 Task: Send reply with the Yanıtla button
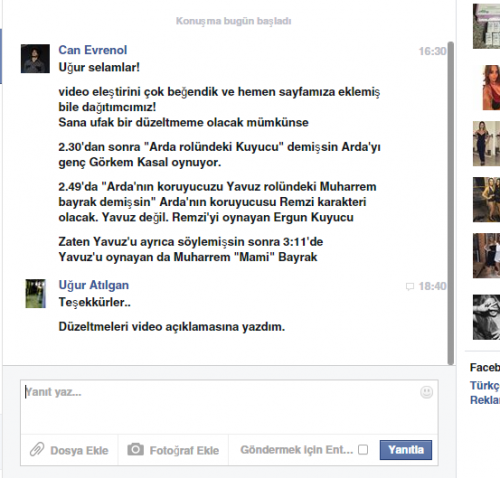click(x=406, y=450)
